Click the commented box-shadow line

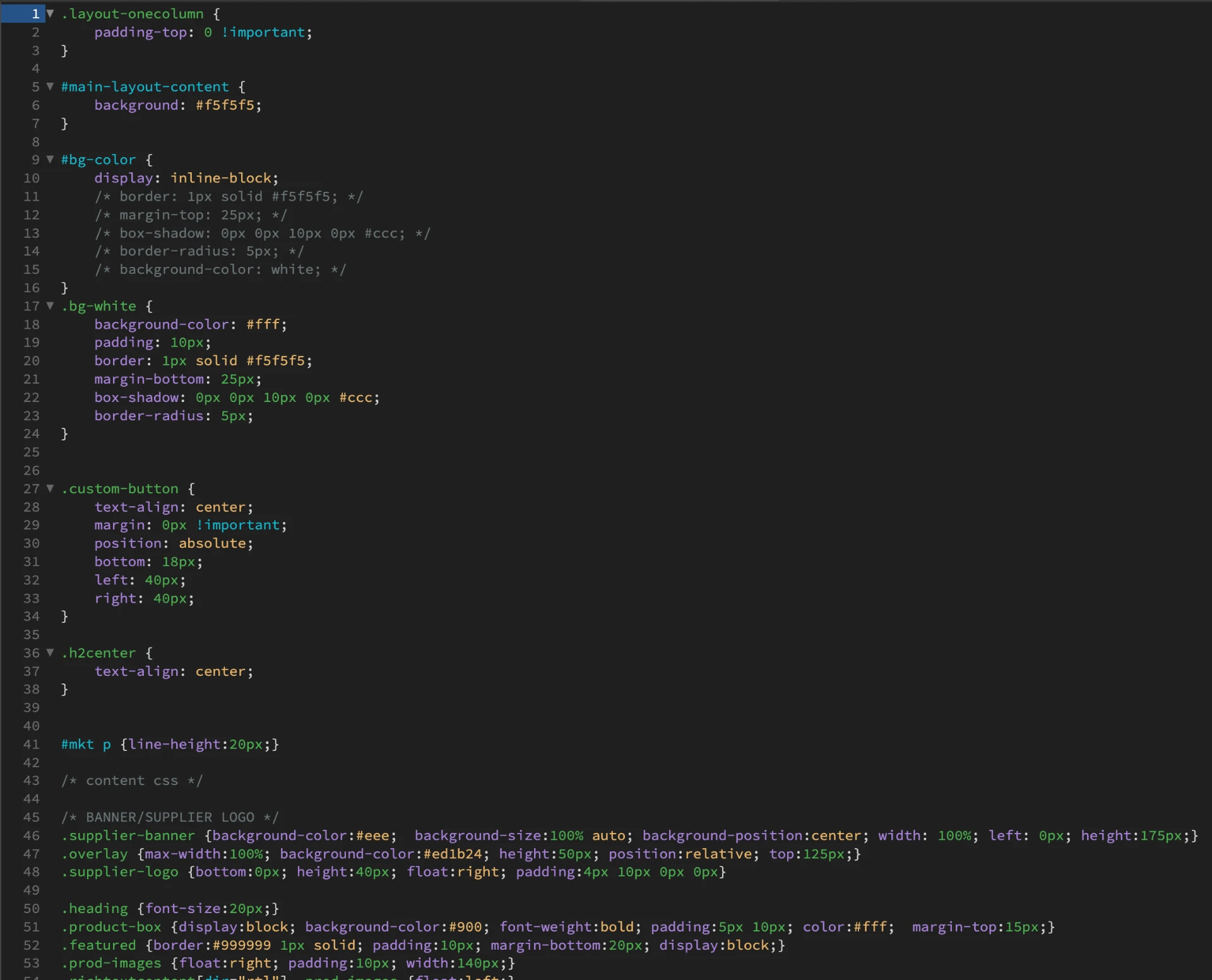[x=263, y=233]
